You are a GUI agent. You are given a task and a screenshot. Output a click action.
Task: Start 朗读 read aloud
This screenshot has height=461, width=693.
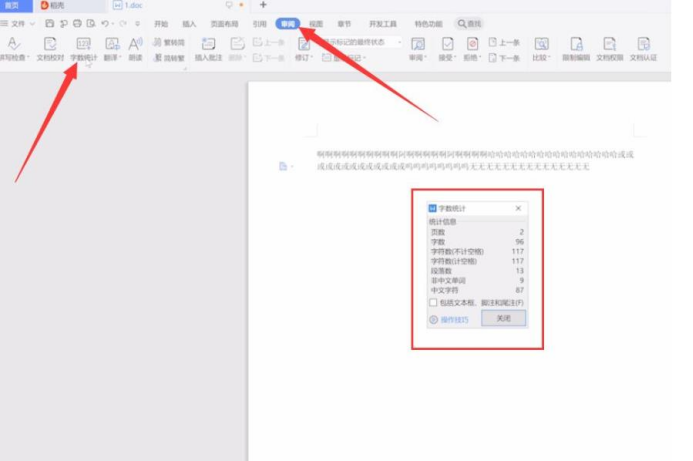click(x=135, y=49)
